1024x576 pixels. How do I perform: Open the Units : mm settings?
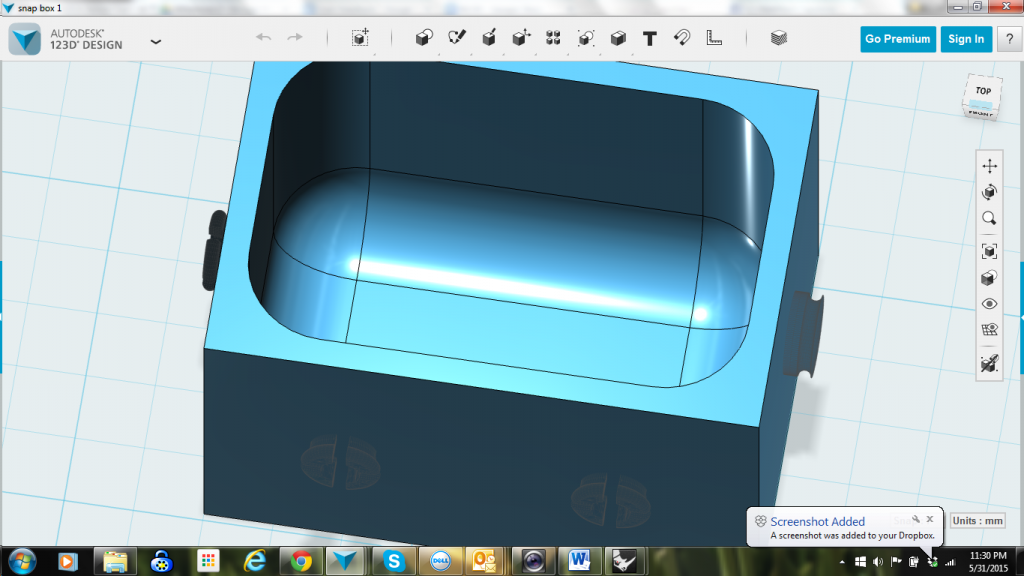977,521
